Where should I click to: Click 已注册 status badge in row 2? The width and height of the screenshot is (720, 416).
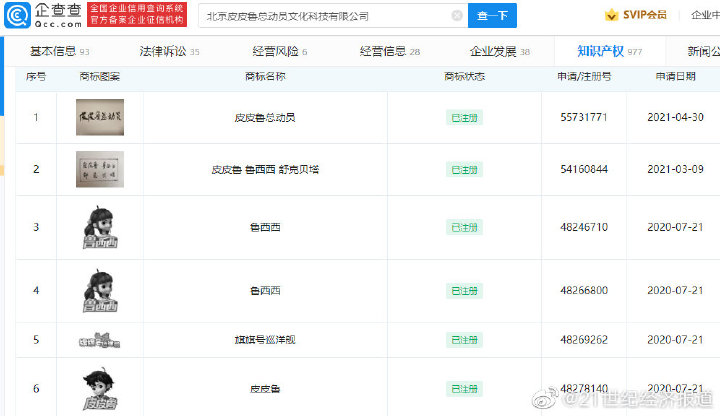(x=464, y=170)
